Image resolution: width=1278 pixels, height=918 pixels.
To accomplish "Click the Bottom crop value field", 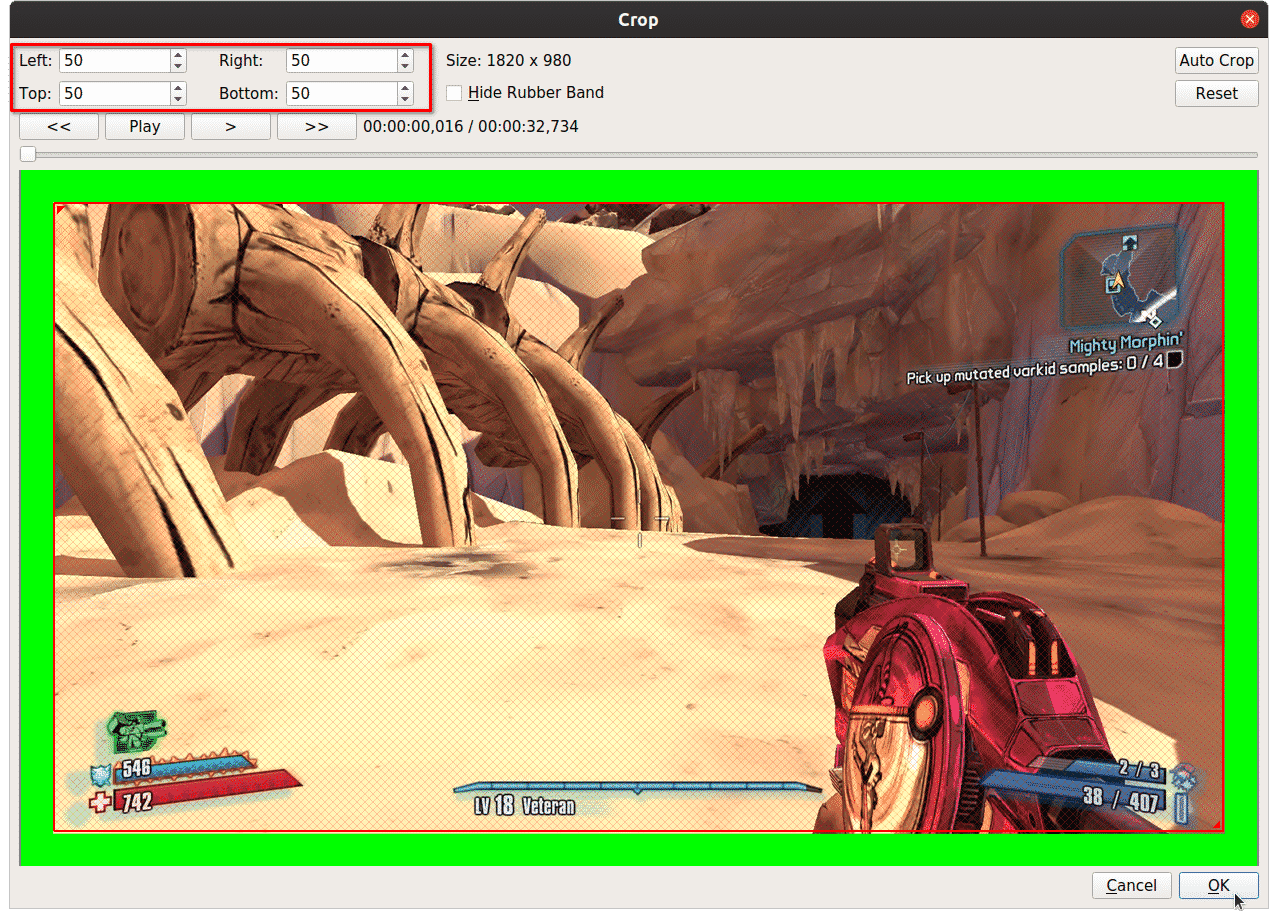I will point(342,93).
